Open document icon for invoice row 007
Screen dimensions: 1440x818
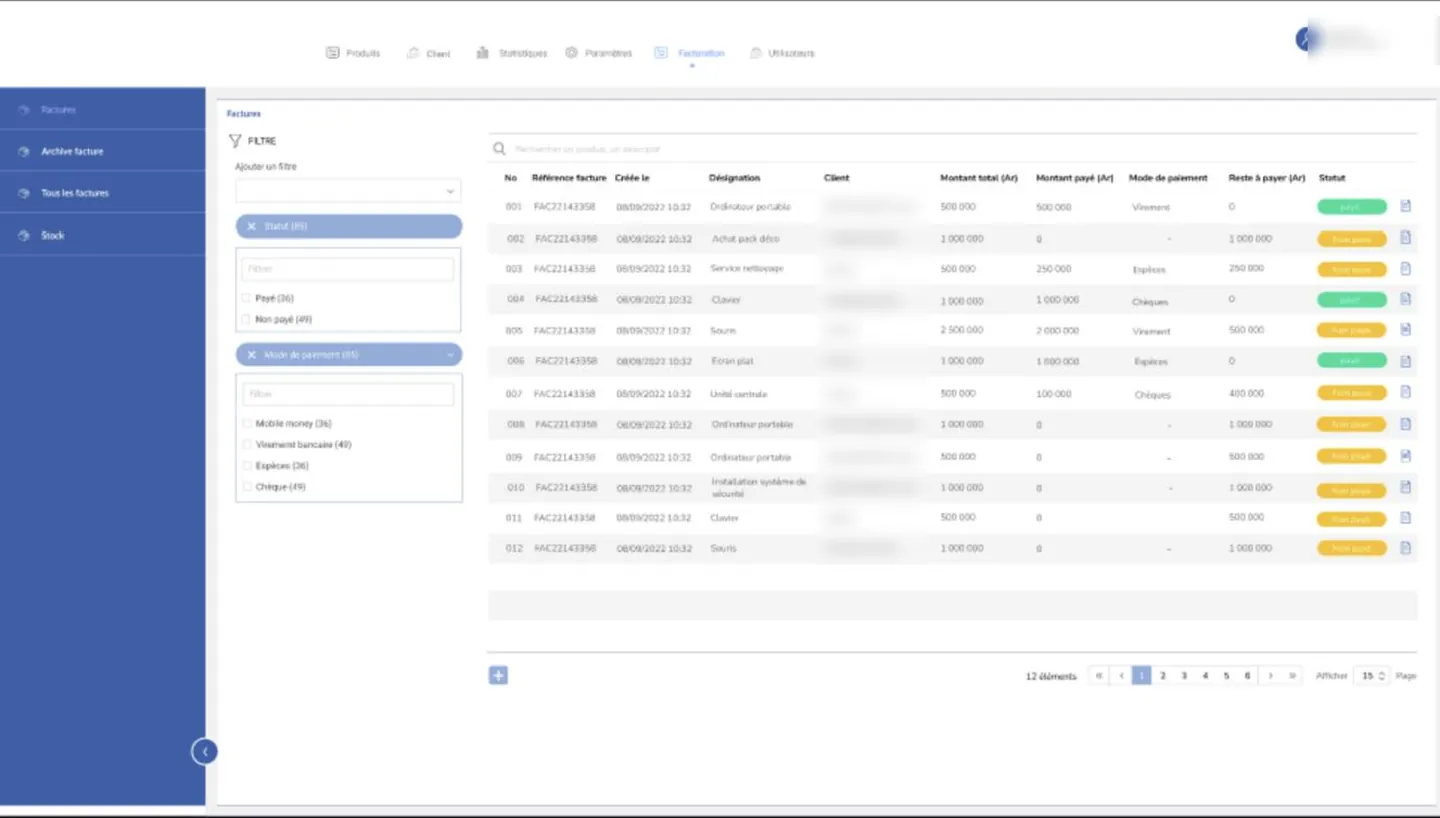tap(1405, 392)
